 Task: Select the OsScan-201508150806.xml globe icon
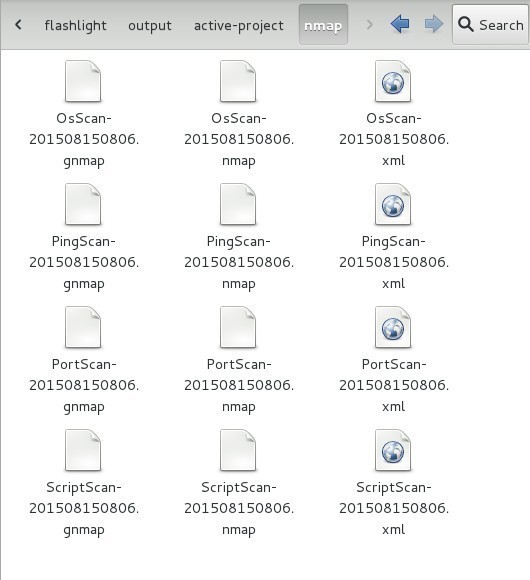point(393,81)
